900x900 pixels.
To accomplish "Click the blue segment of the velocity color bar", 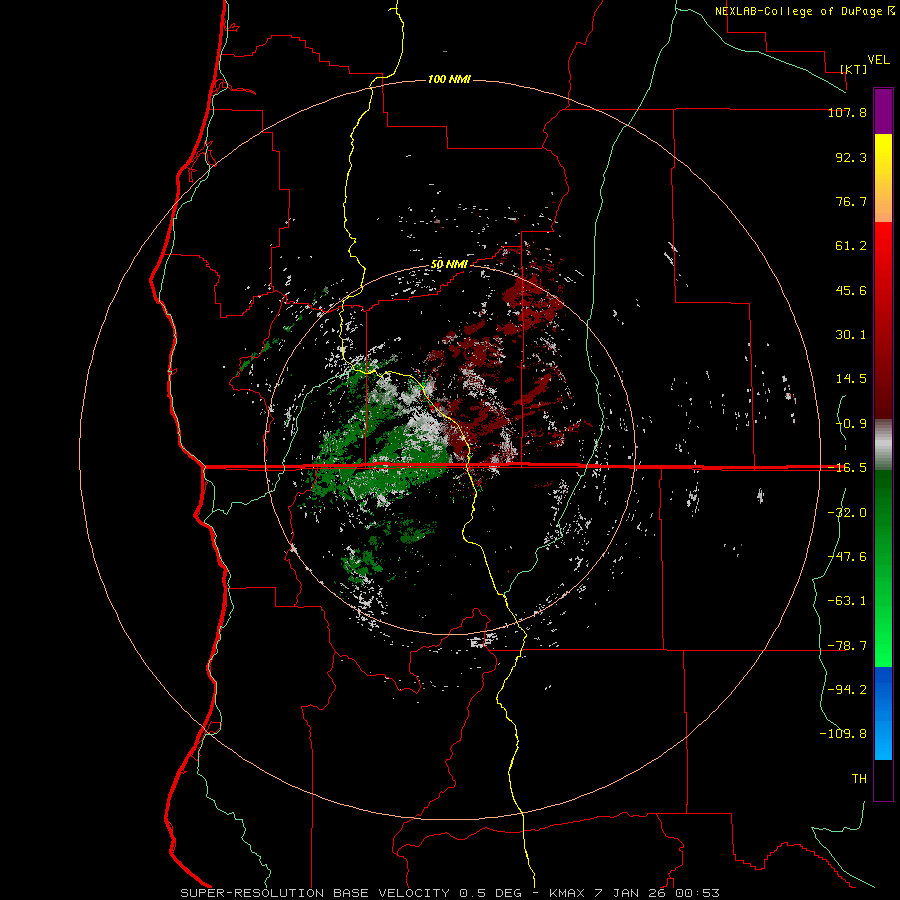I will (883, 713).
